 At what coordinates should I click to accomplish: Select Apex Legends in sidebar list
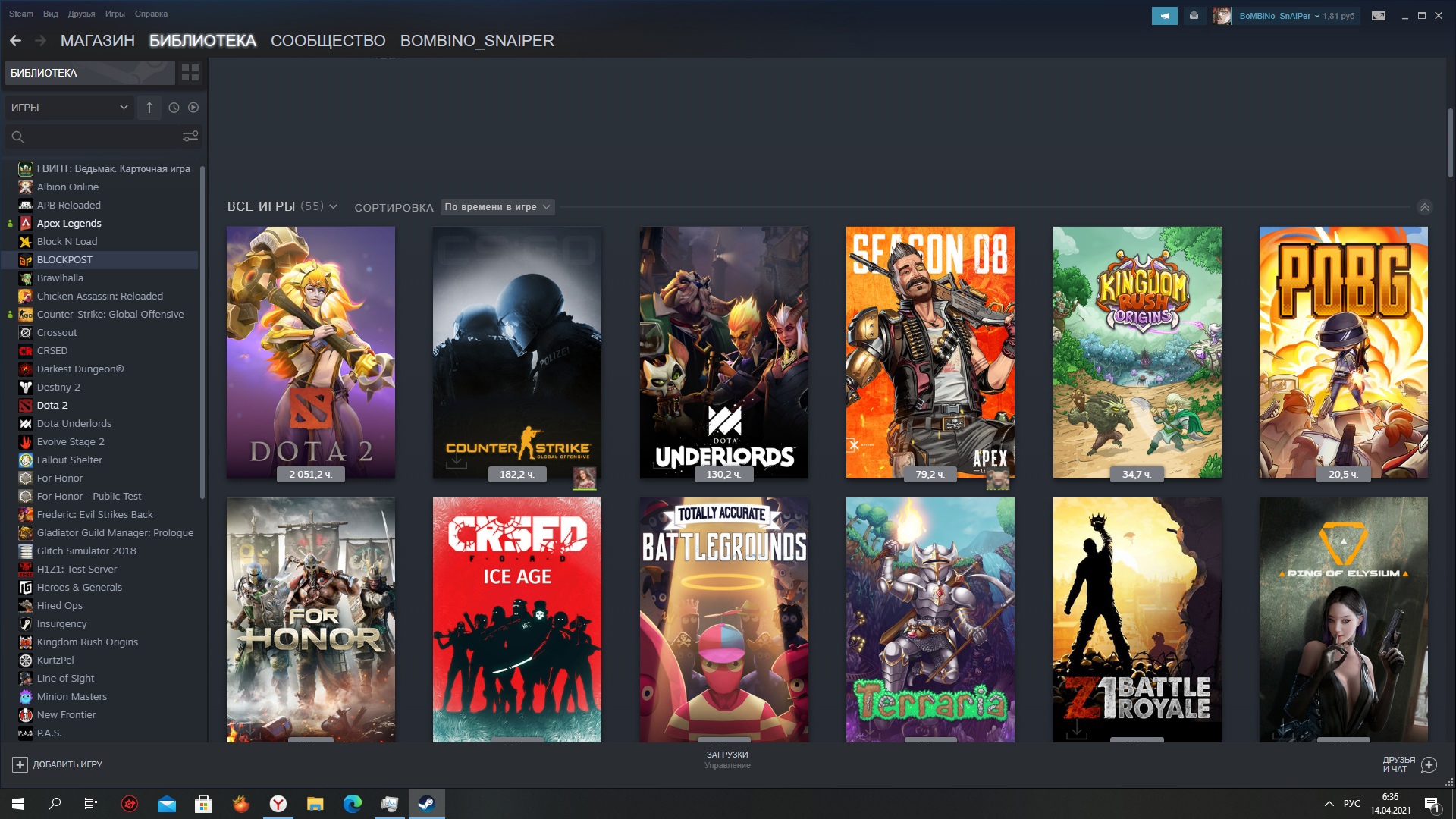(x=69, y=223)
